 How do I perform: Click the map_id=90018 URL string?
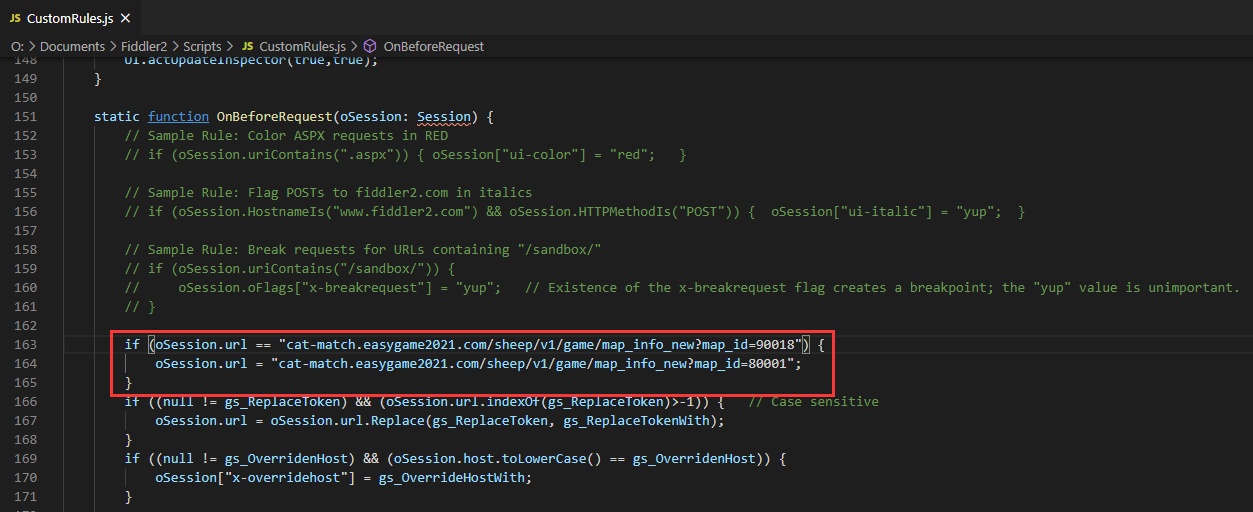pos(541,344)
